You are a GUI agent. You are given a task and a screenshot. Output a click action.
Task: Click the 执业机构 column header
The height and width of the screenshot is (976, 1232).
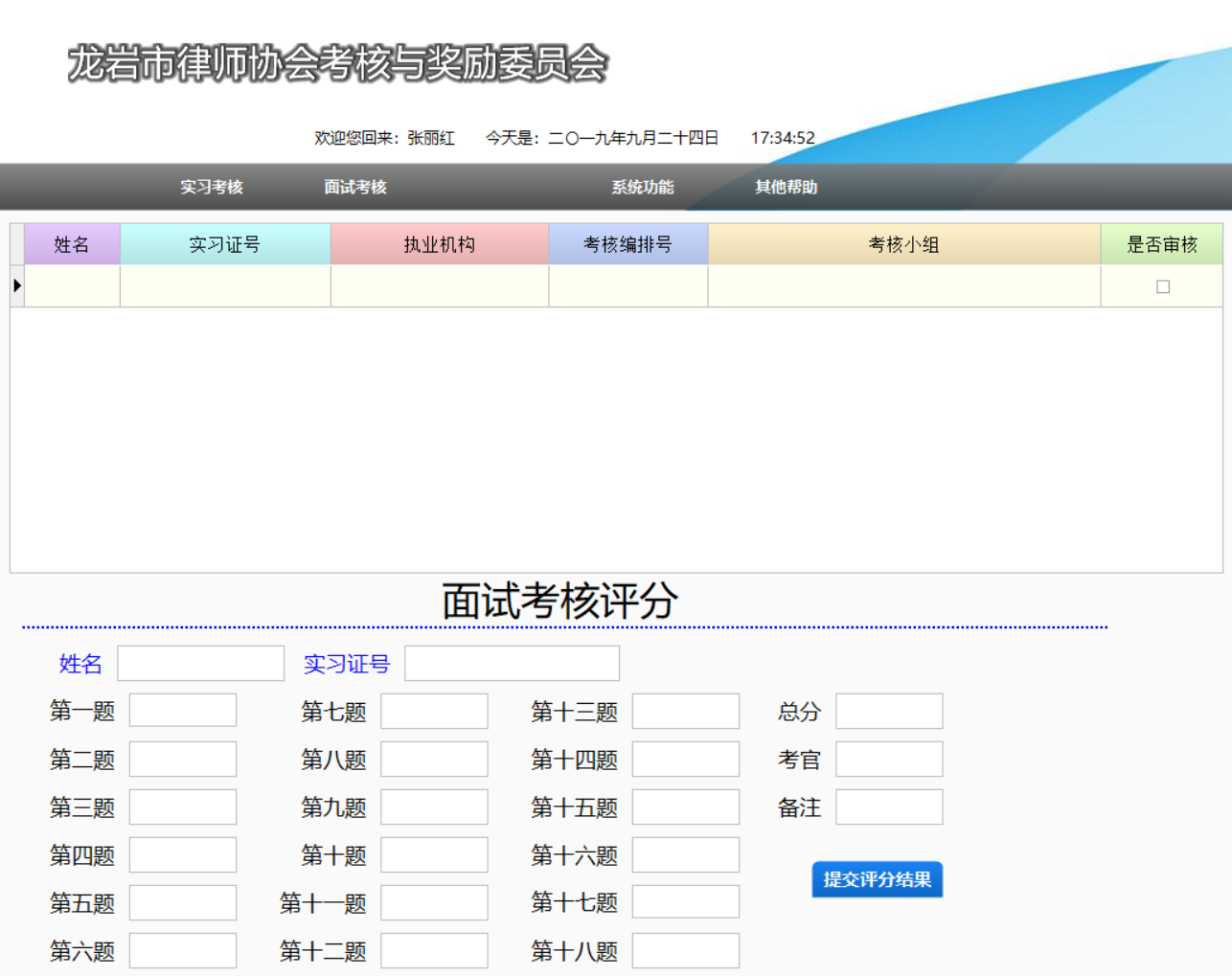coord(440,244)
